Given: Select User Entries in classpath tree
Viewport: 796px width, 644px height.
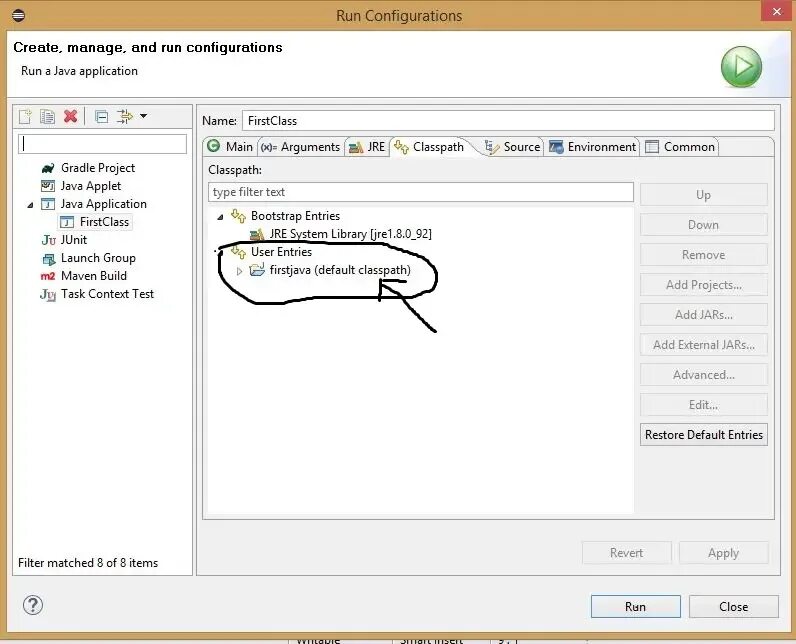Looking at the screenshot, I should coord(281,252).
